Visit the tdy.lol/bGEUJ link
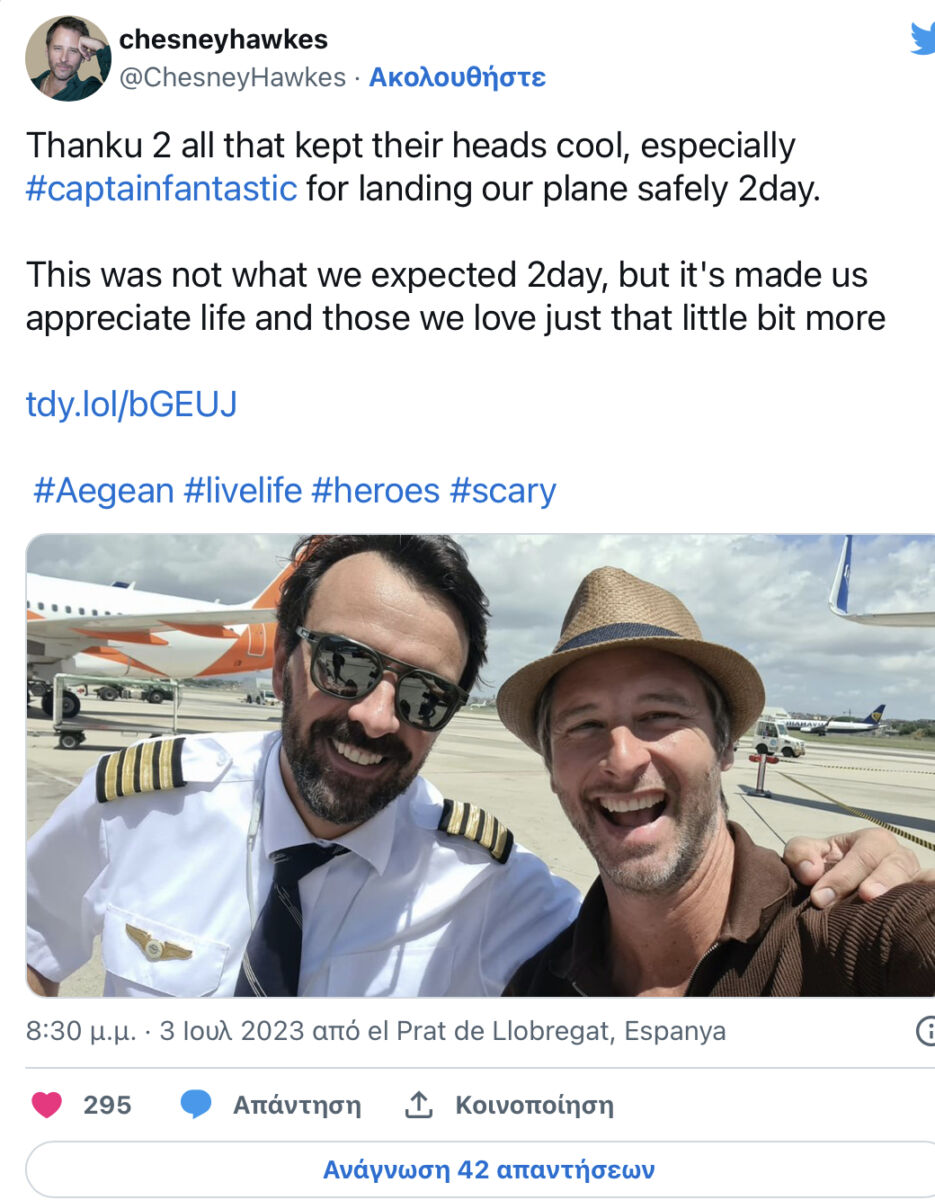The image size is (935, 1200). click(x=131, y=404)
